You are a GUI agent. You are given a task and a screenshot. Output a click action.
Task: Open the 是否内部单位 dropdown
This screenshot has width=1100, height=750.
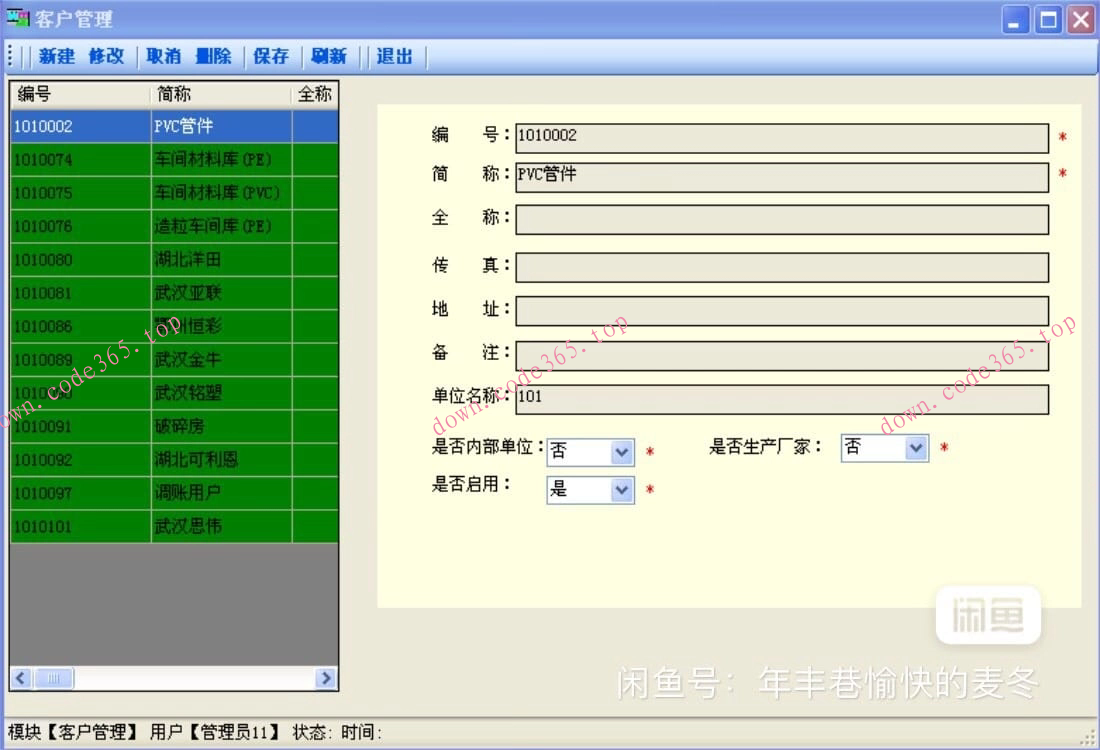click(622, 453)
